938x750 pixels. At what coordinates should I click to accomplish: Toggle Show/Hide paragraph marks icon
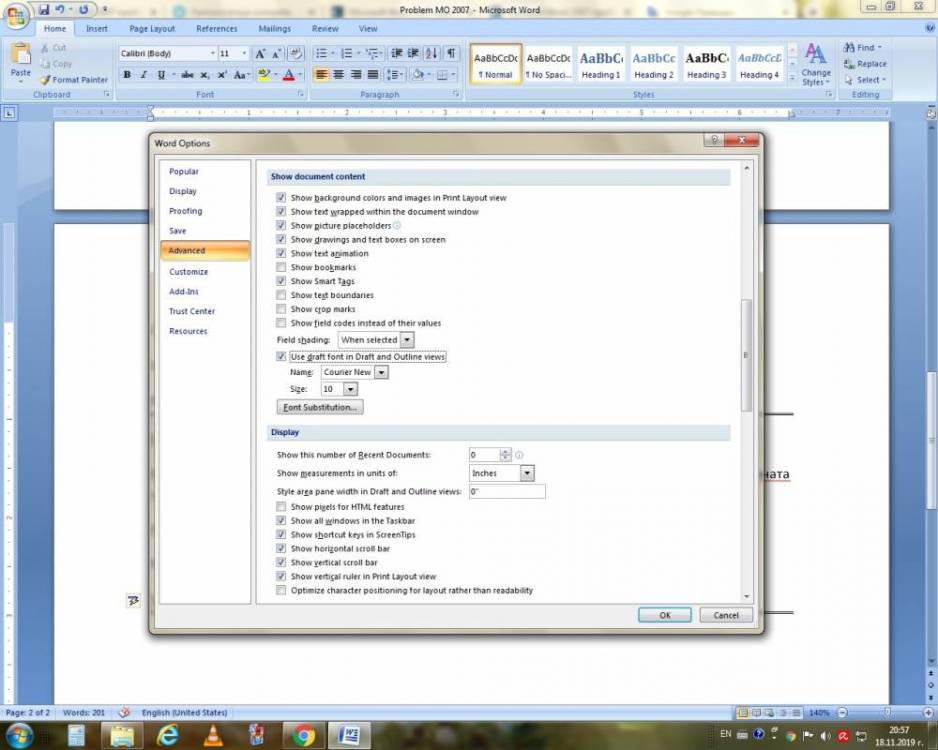click(451, 54)
